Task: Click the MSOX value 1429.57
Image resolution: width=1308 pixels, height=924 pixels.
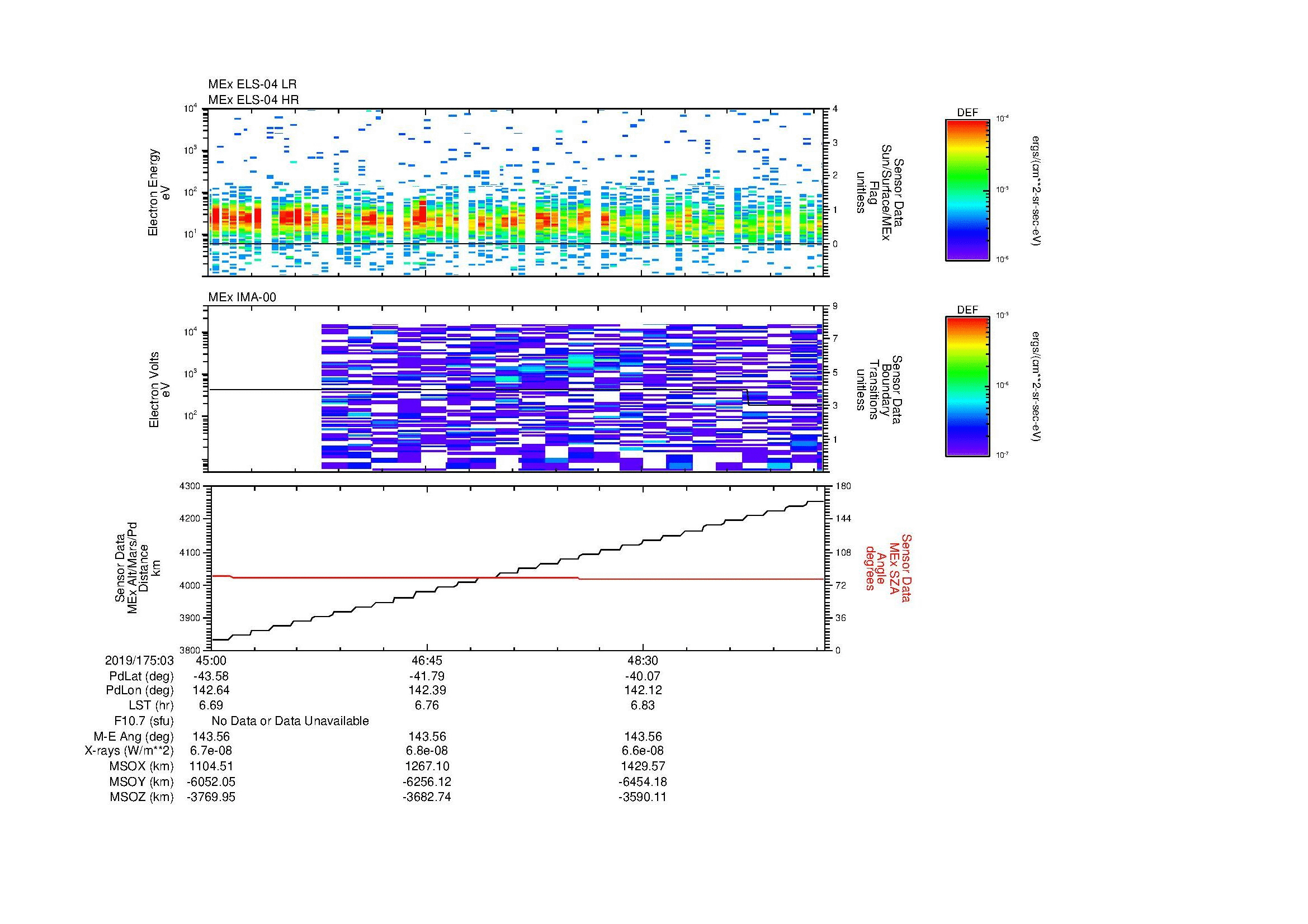Action: click(643, 766)
